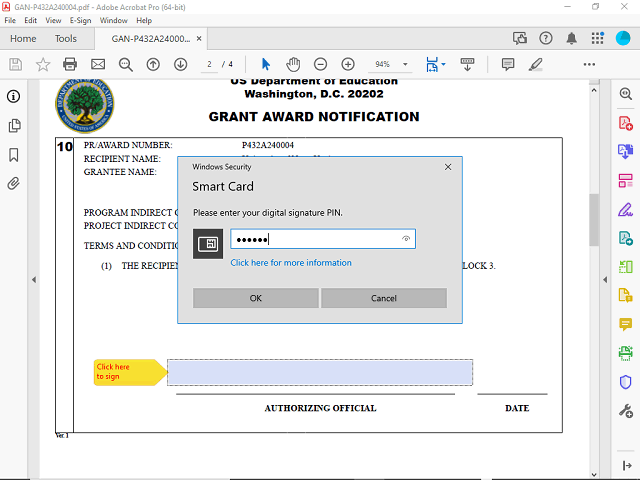Open the Bookmarks panel

point(13,155)
